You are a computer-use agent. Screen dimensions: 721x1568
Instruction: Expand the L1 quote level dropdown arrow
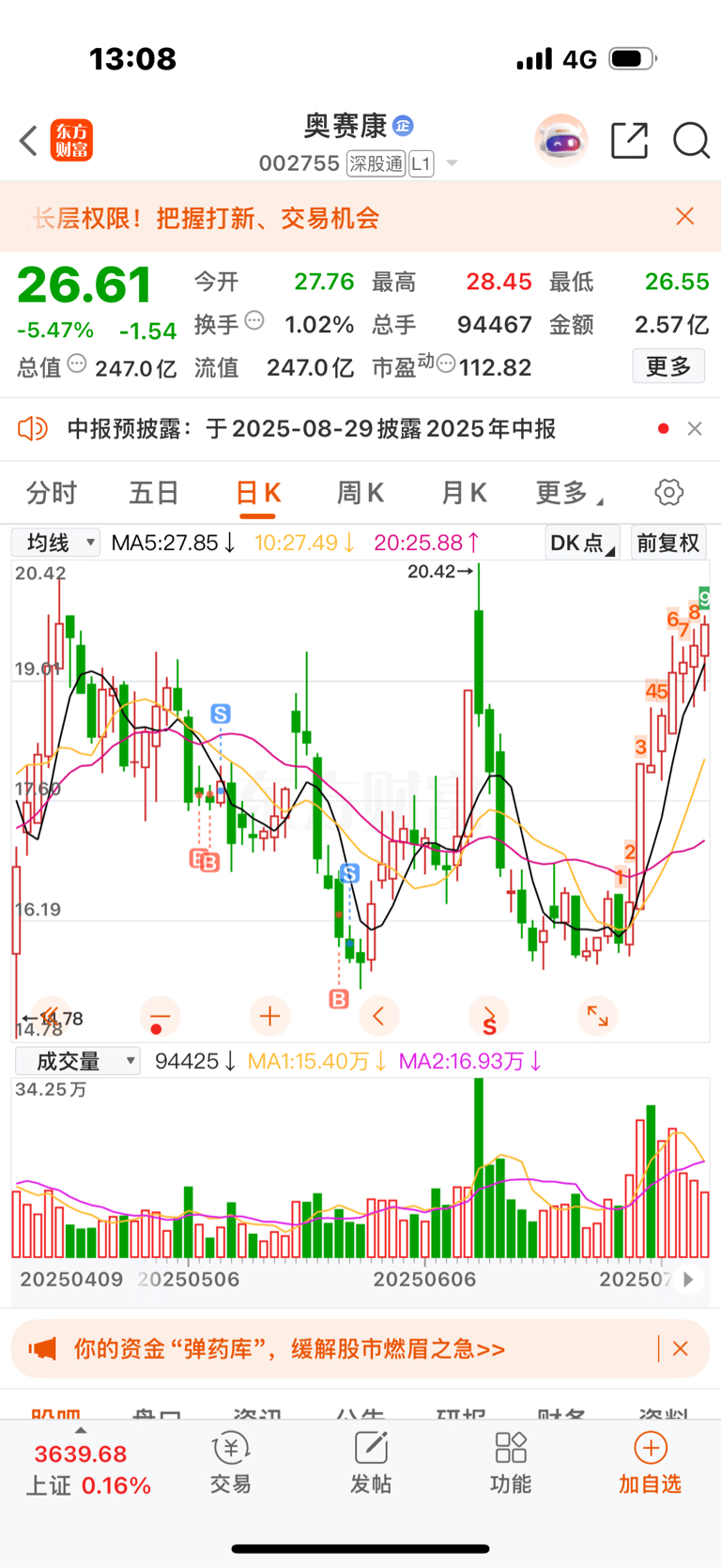tap(452, 164)
